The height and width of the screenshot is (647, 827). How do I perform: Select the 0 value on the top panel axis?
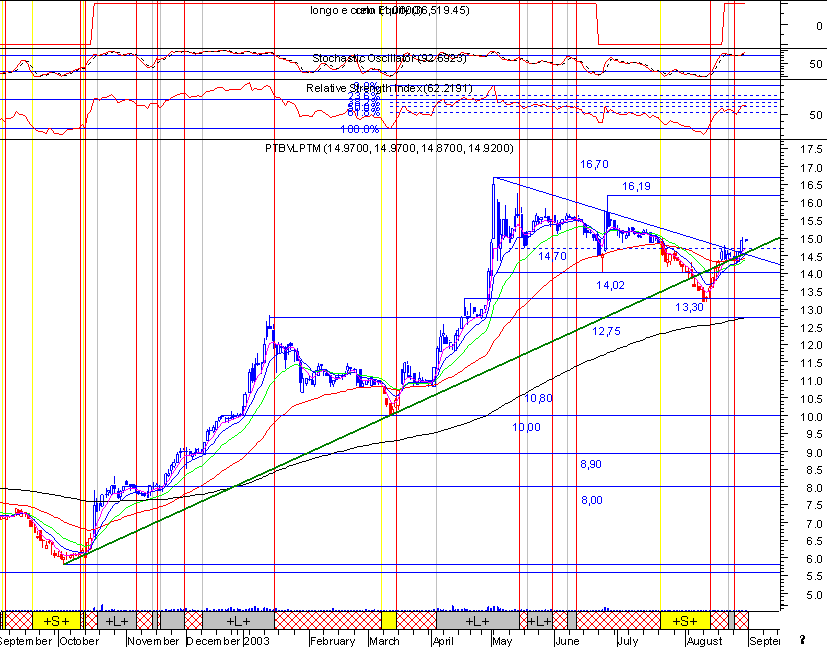(x=819, y=26)
